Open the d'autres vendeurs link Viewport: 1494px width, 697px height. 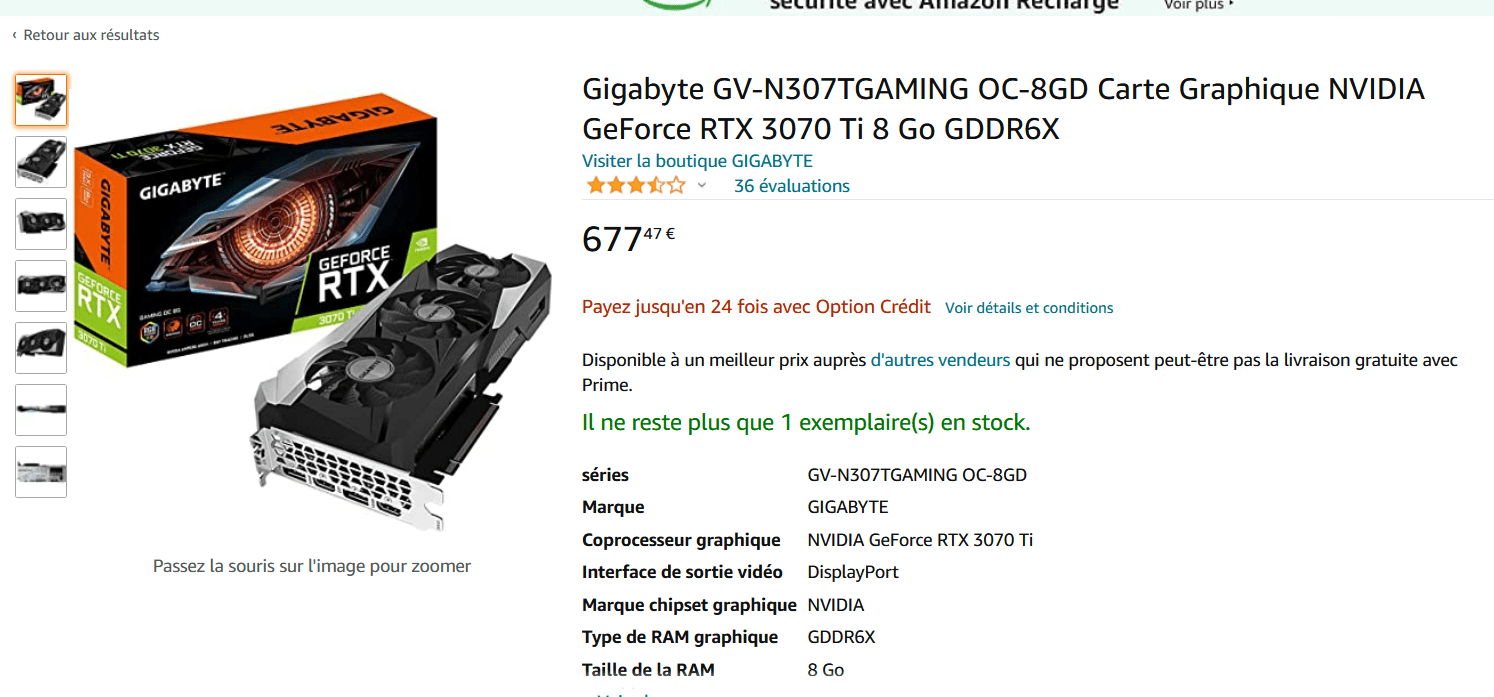click(x=940, y=360)
